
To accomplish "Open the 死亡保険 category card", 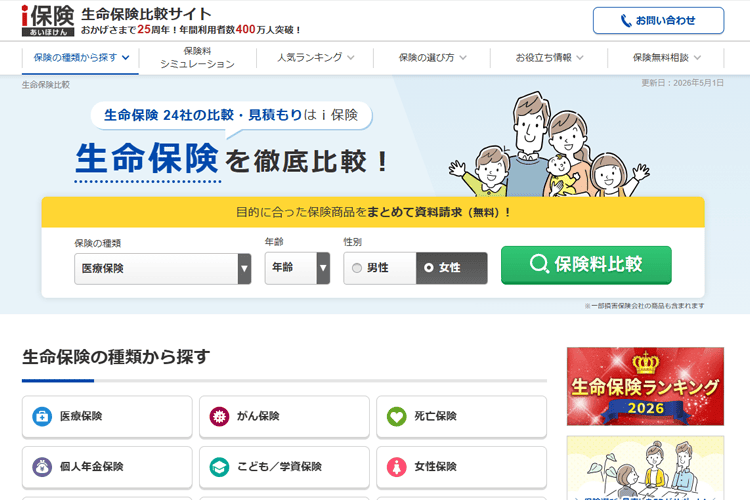I will click(462, 417).
